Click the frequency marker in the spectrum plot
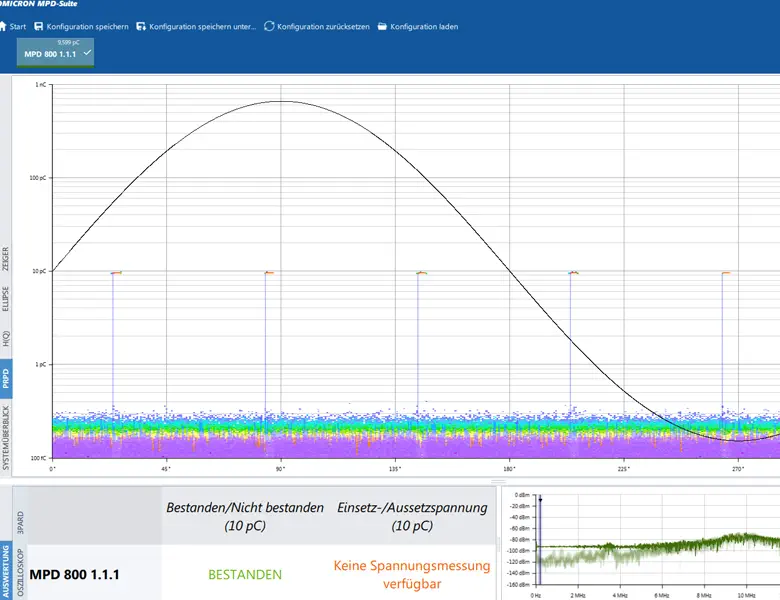780x600 pixels. click(540, 498)
